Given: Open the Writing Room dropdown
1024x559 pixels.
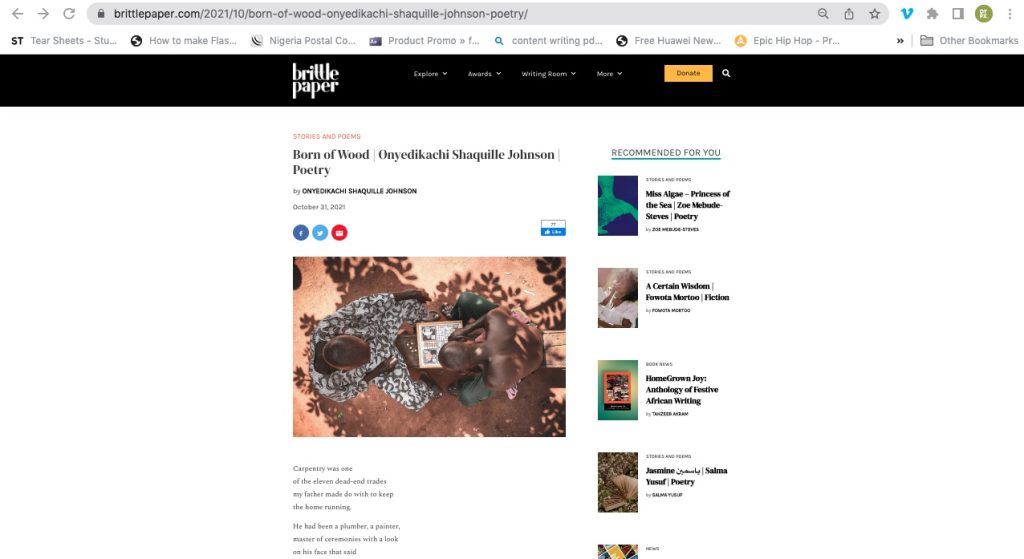Looking at the screenshot, I should (x=549, y=74).
